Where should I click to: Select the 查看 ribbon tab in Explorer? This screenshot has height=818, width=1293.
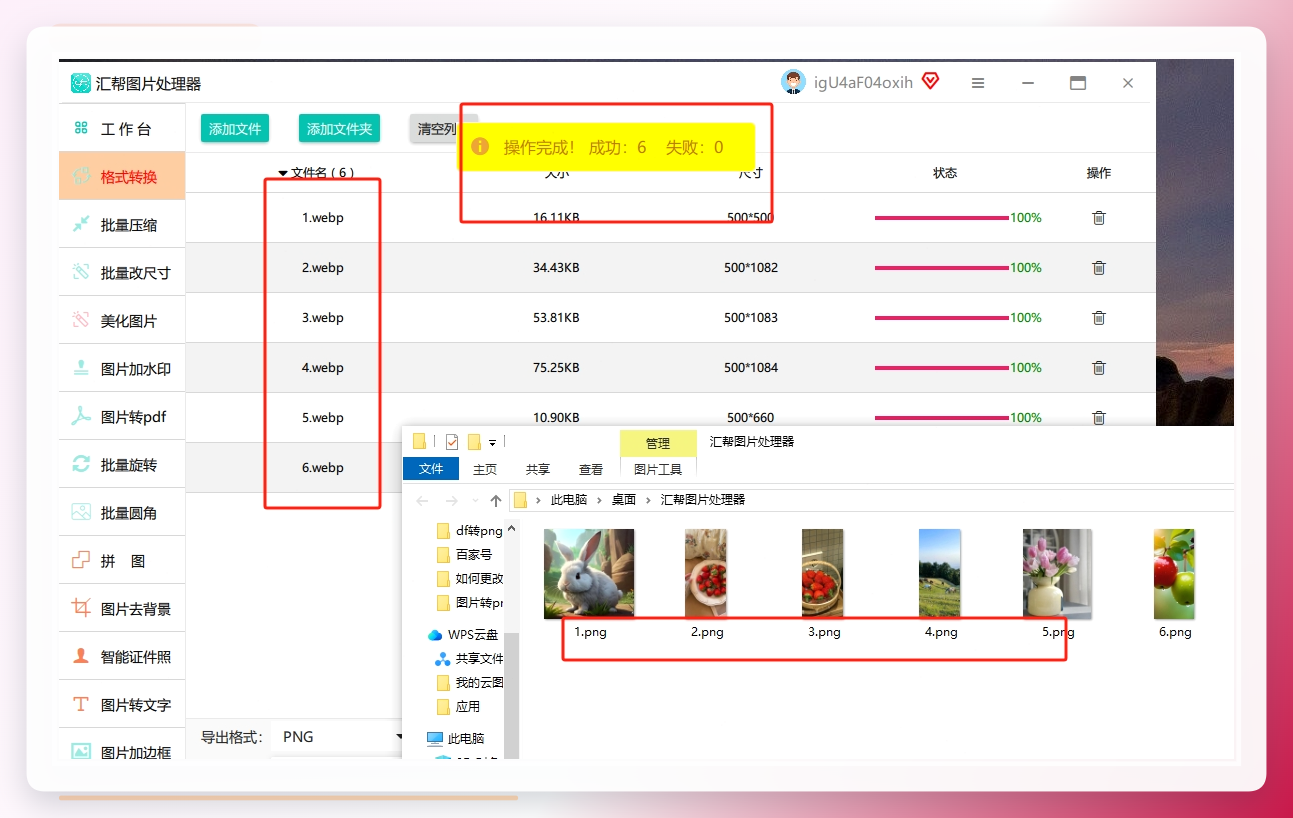click(x=591, y=469)
